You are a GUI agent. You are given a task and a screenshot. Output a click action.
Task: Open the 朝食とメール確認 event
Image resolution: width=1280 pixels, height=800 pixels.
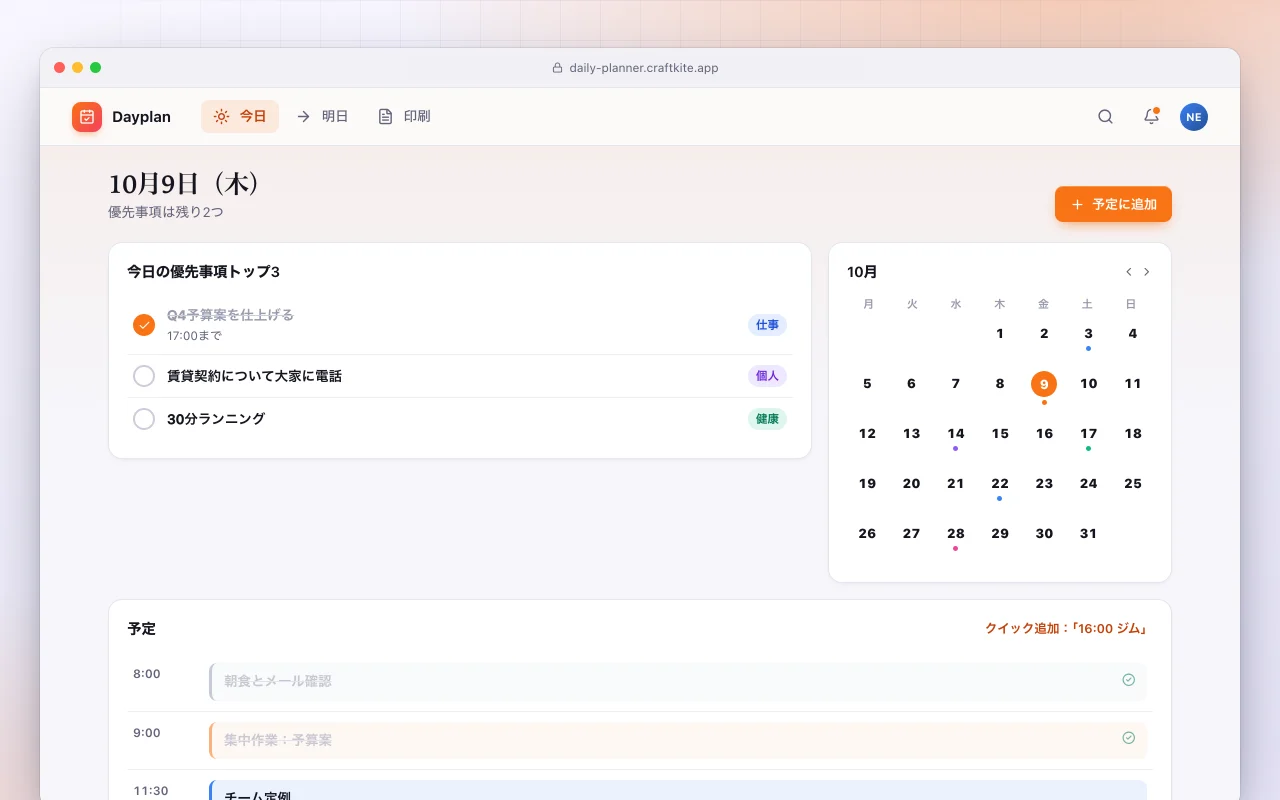pyautogui.click(x=678, y=681)
